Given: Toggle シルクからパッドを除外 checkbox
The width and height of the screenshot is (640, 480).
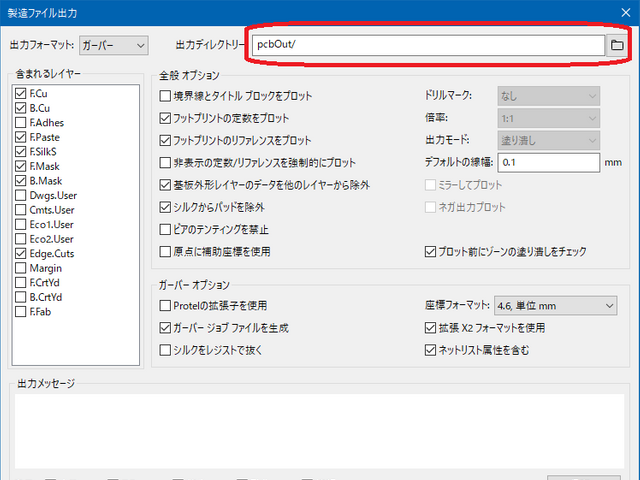Looking at the screenshot, I should (165, 207).
